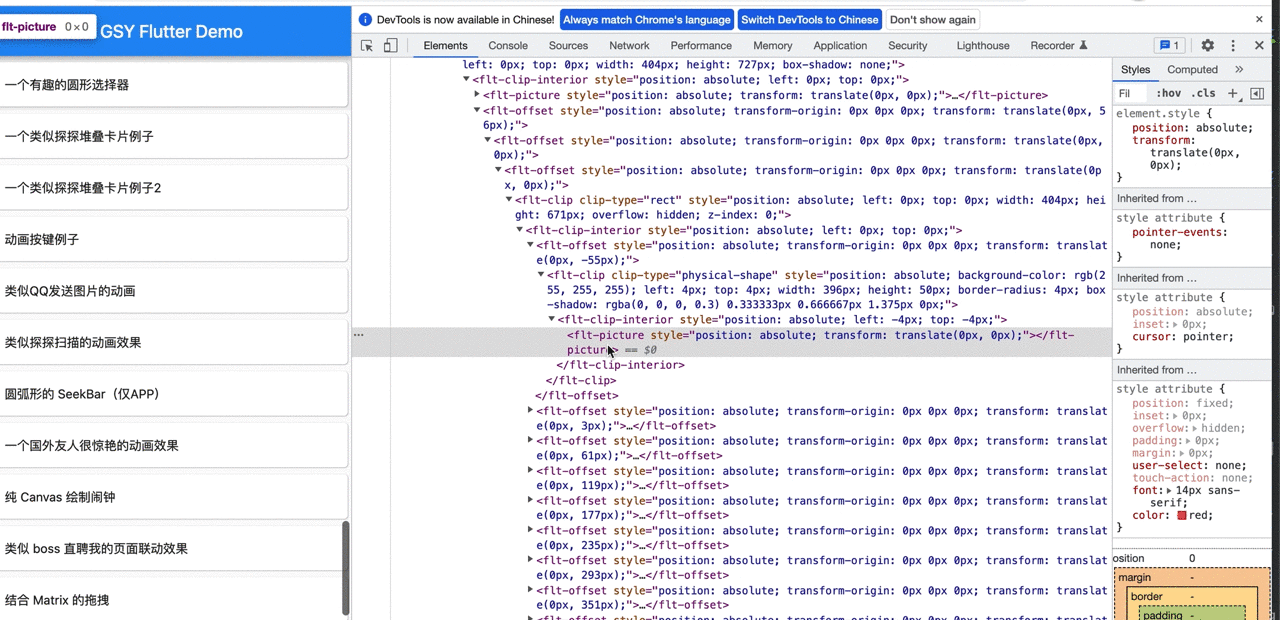Toggle the device toolbar icon
Screen dimensions: 1280x620
point(390,46)
